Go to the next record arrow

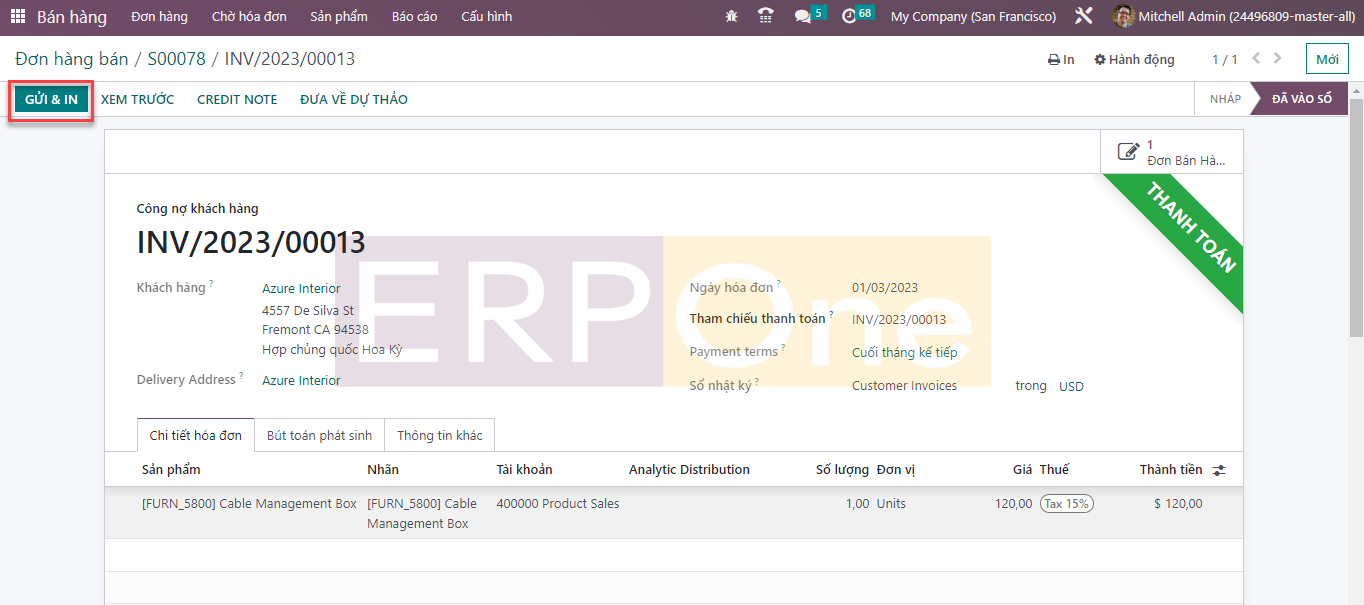click(x=1277, y=59)
